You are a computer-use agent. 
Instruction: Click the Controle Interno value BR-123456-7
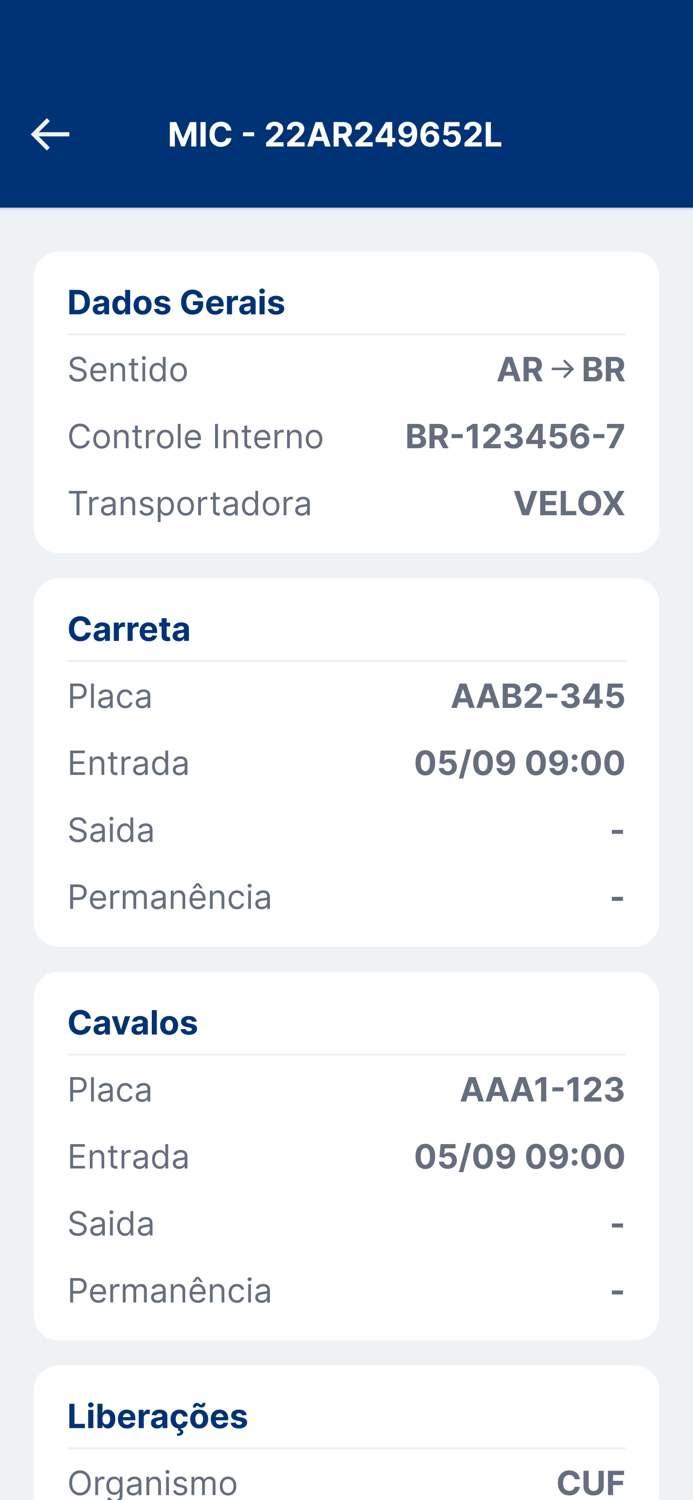click(515, 434)
